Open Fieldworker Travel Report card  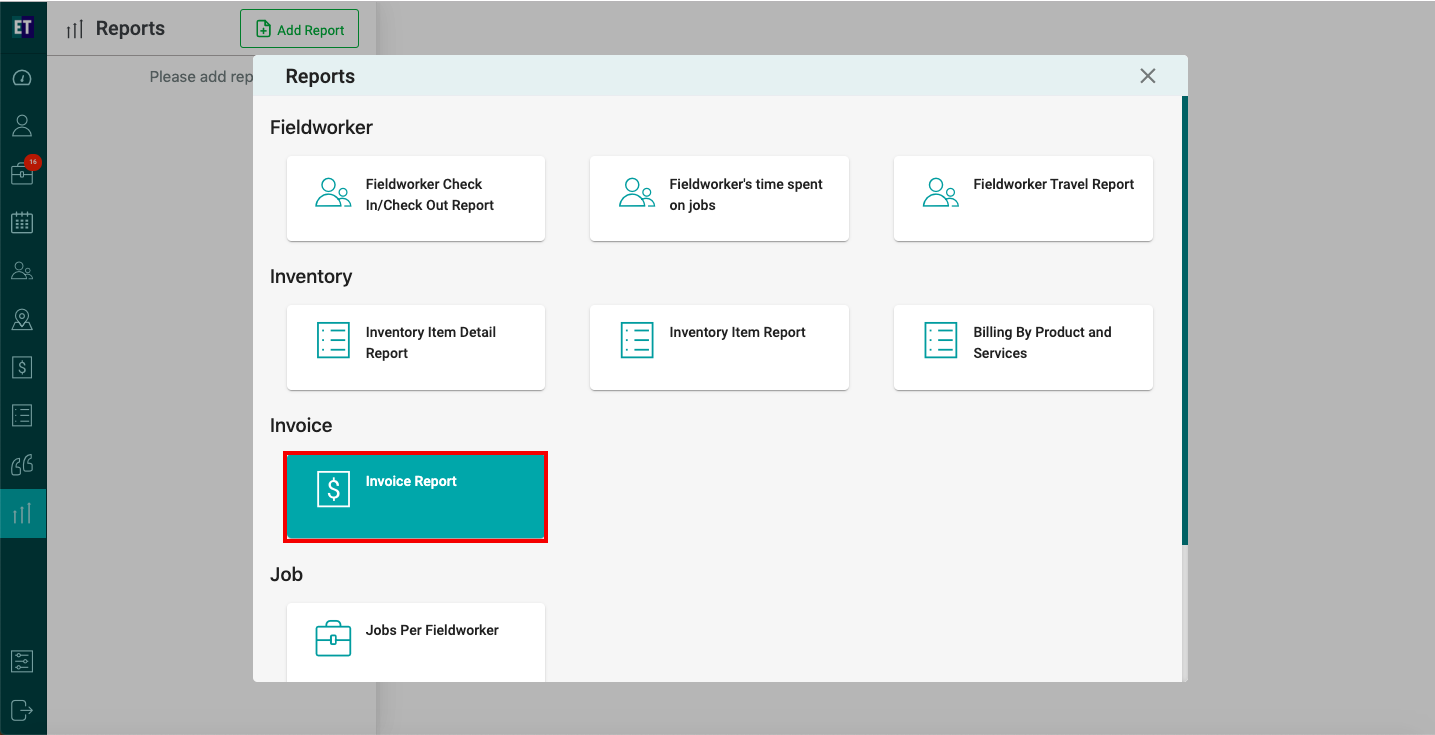pos(1023,198)
